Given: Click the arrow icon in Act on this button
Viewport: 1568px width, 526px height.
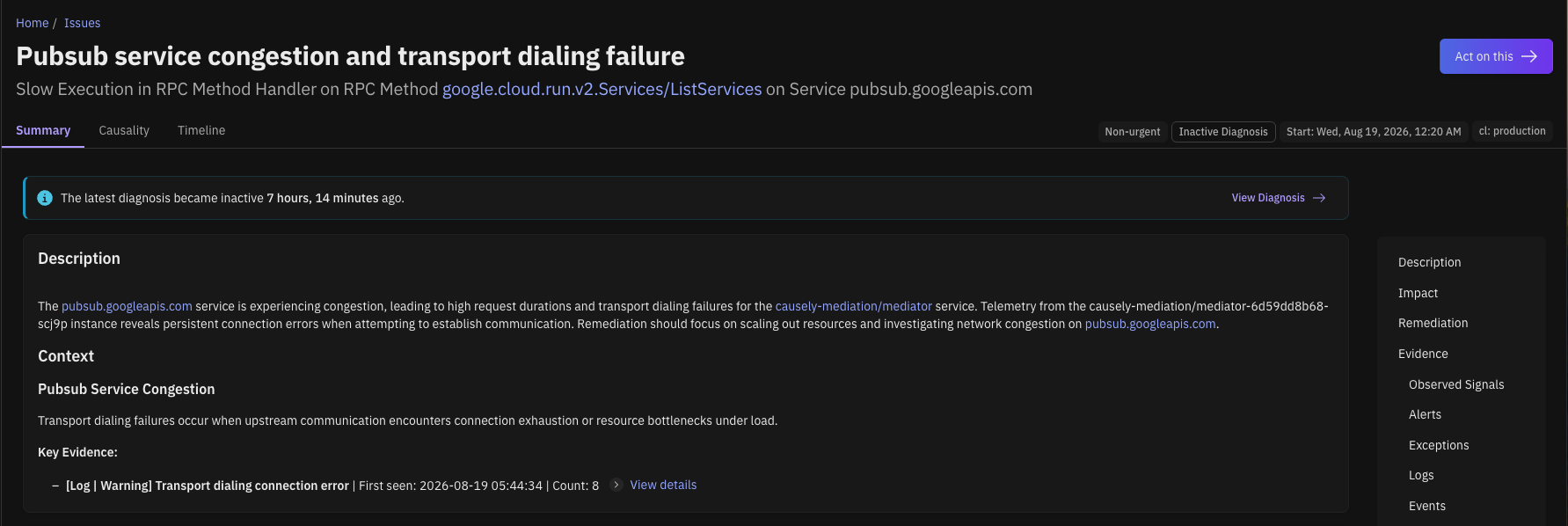Looking at the screenshot, I should click(x=1529, y=56).
